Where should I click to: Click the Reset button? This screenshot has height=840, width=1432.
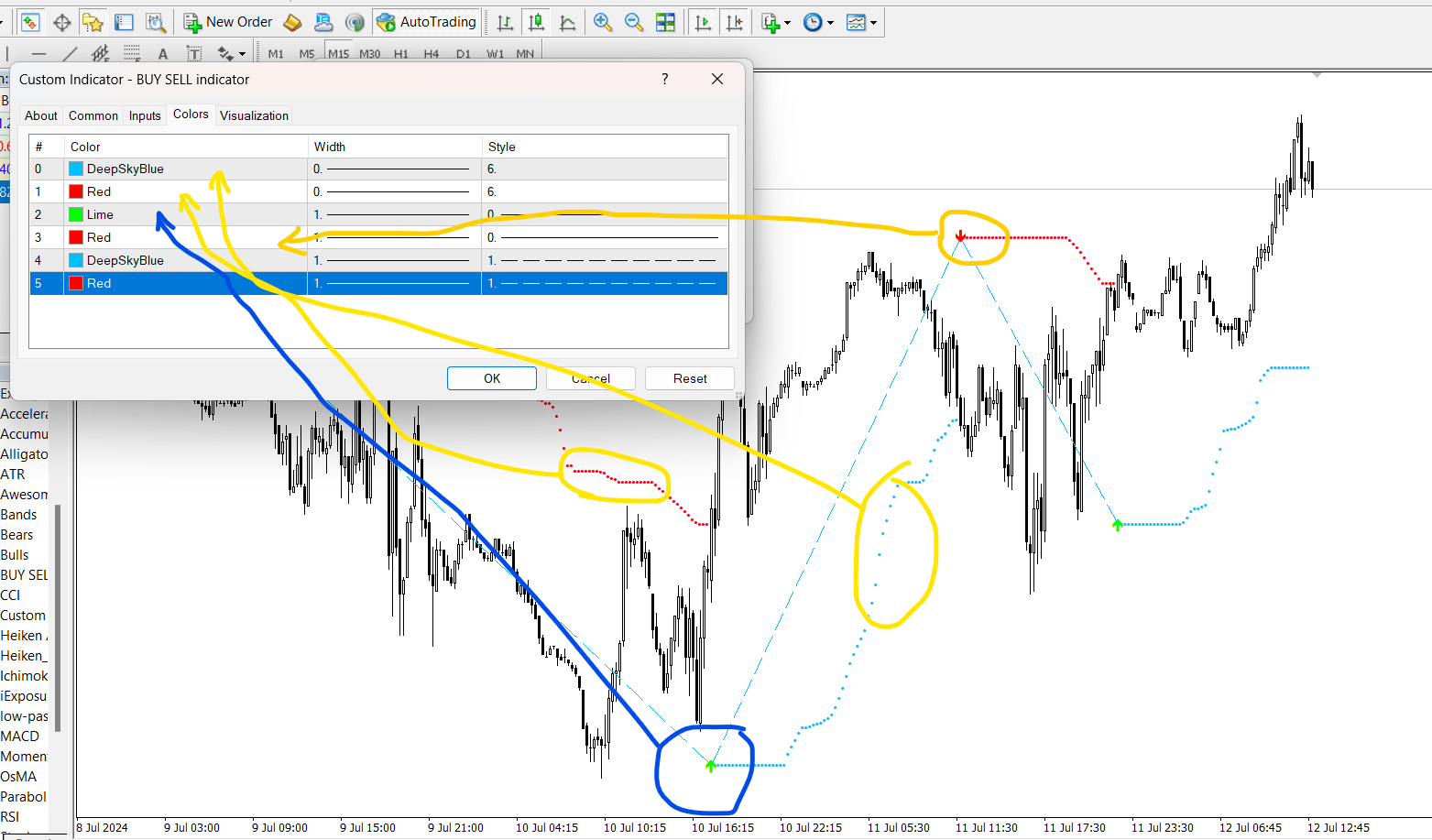[x=690, y=378]
